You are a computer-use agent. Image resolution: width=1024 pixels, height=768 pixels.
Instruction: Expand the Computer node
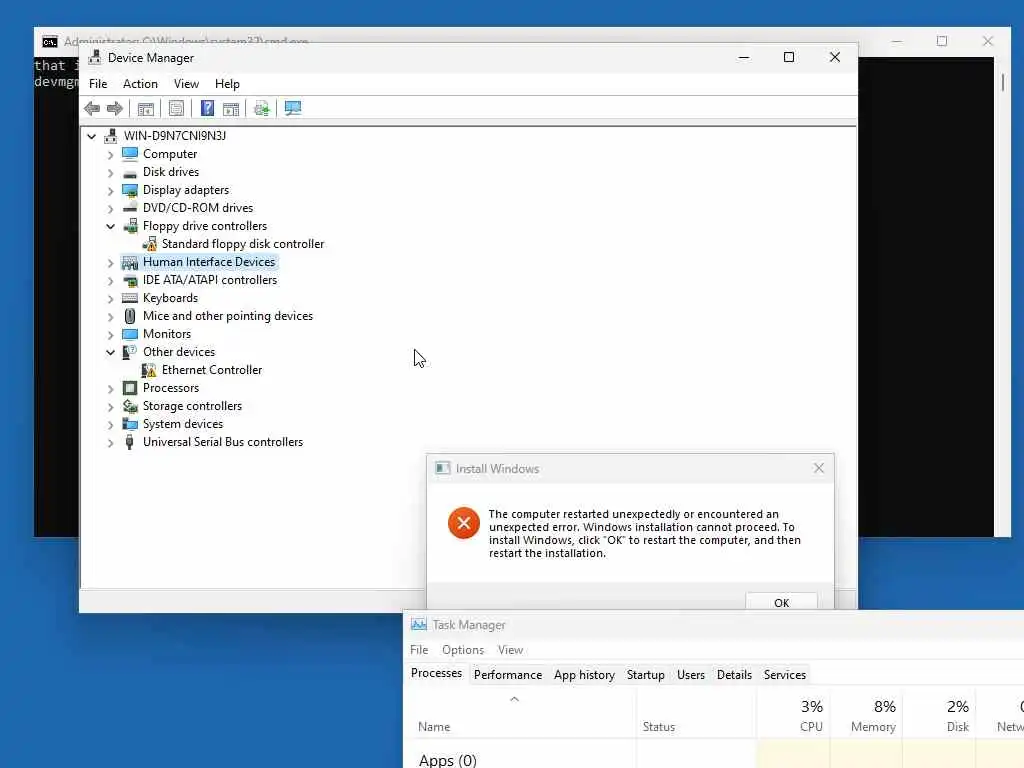pyautogui.click(x=110, y=155)
